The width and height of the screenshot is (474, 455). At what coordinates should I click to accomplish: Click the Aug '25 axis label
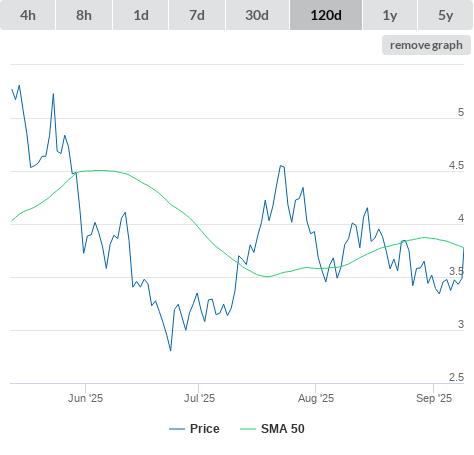316,398
